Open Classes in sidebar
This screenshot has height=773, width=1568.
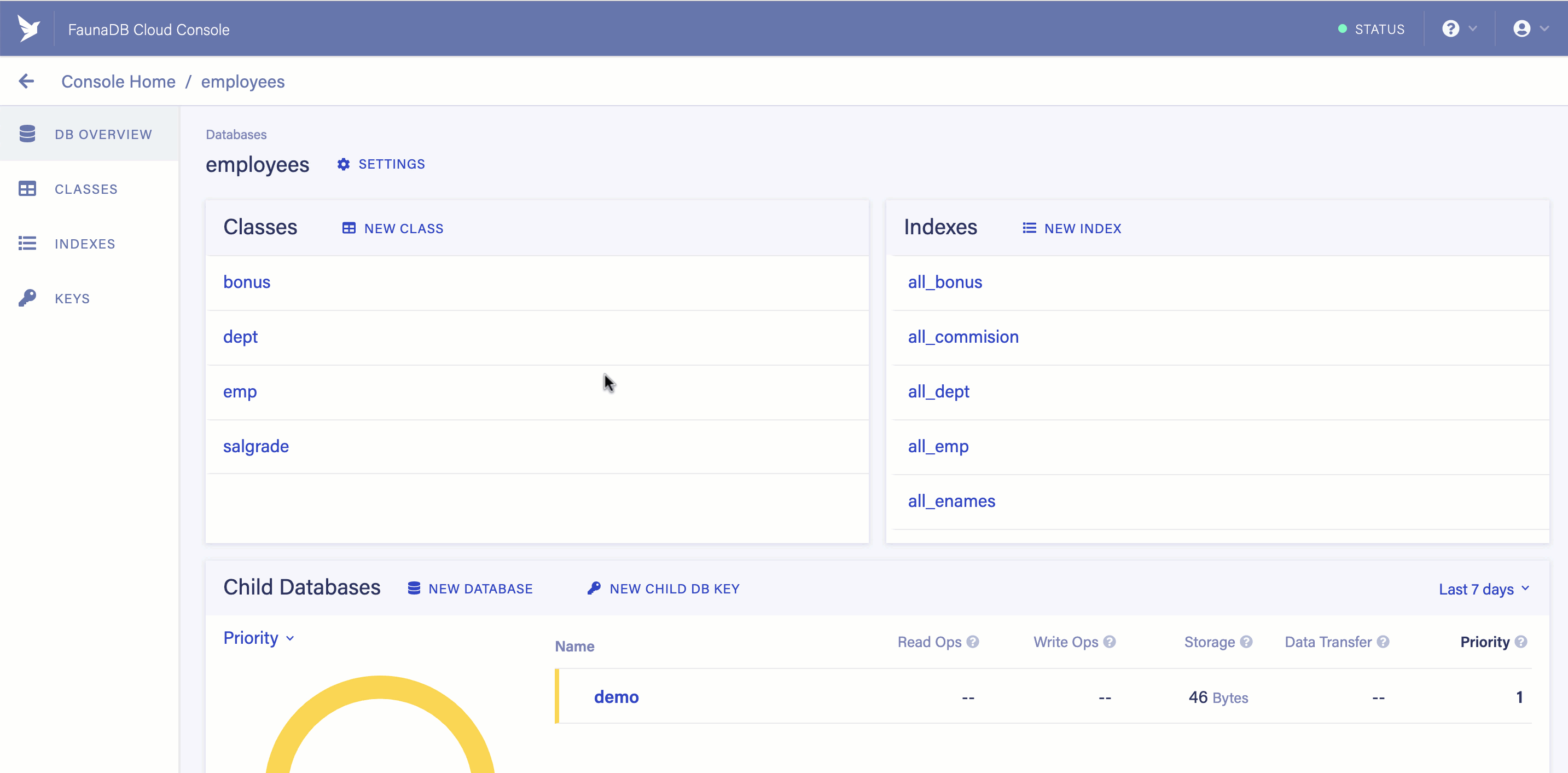(x=90, y=189)
